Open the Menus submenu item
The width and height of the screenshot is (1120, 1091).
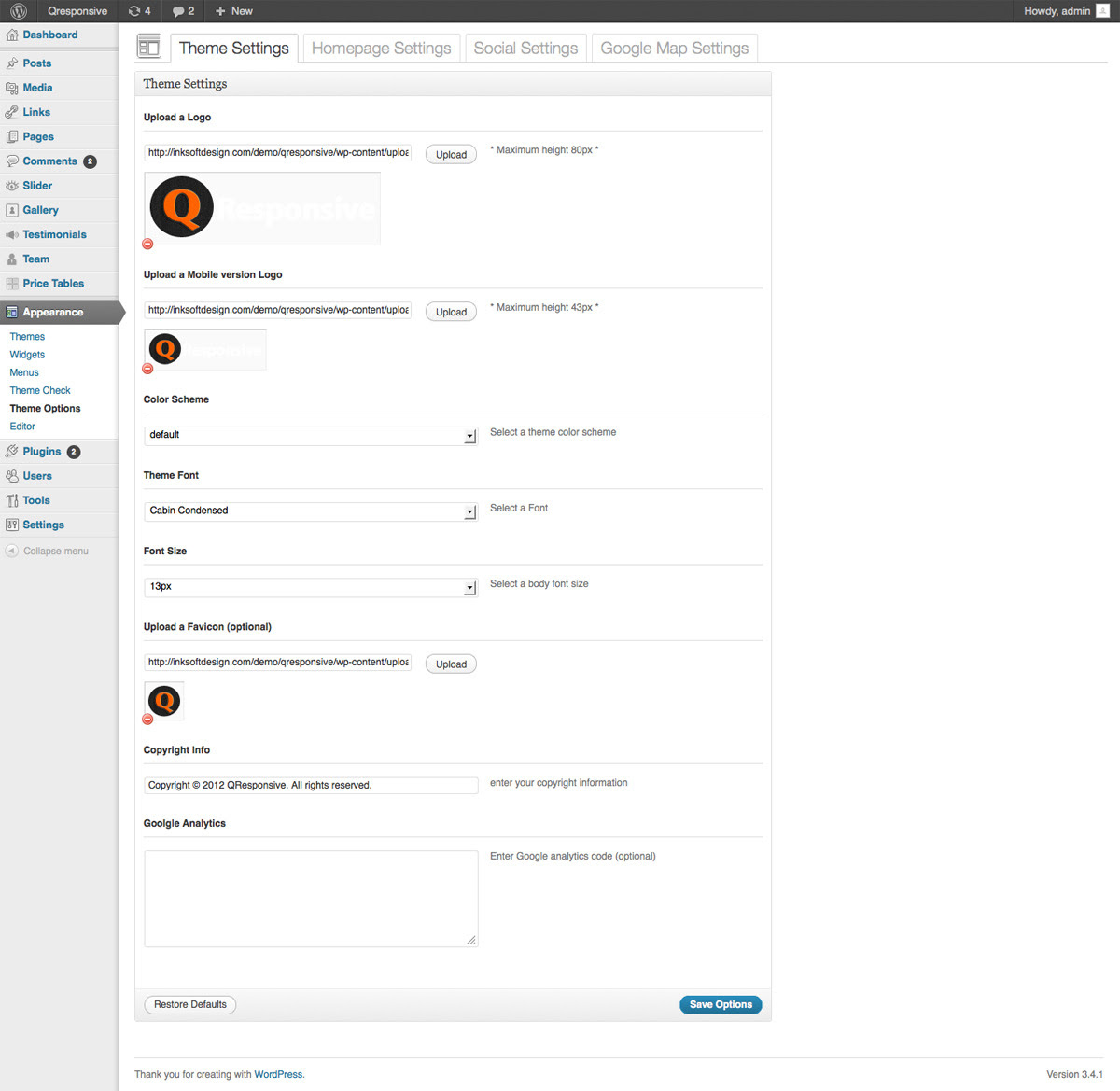coord(24,372)
